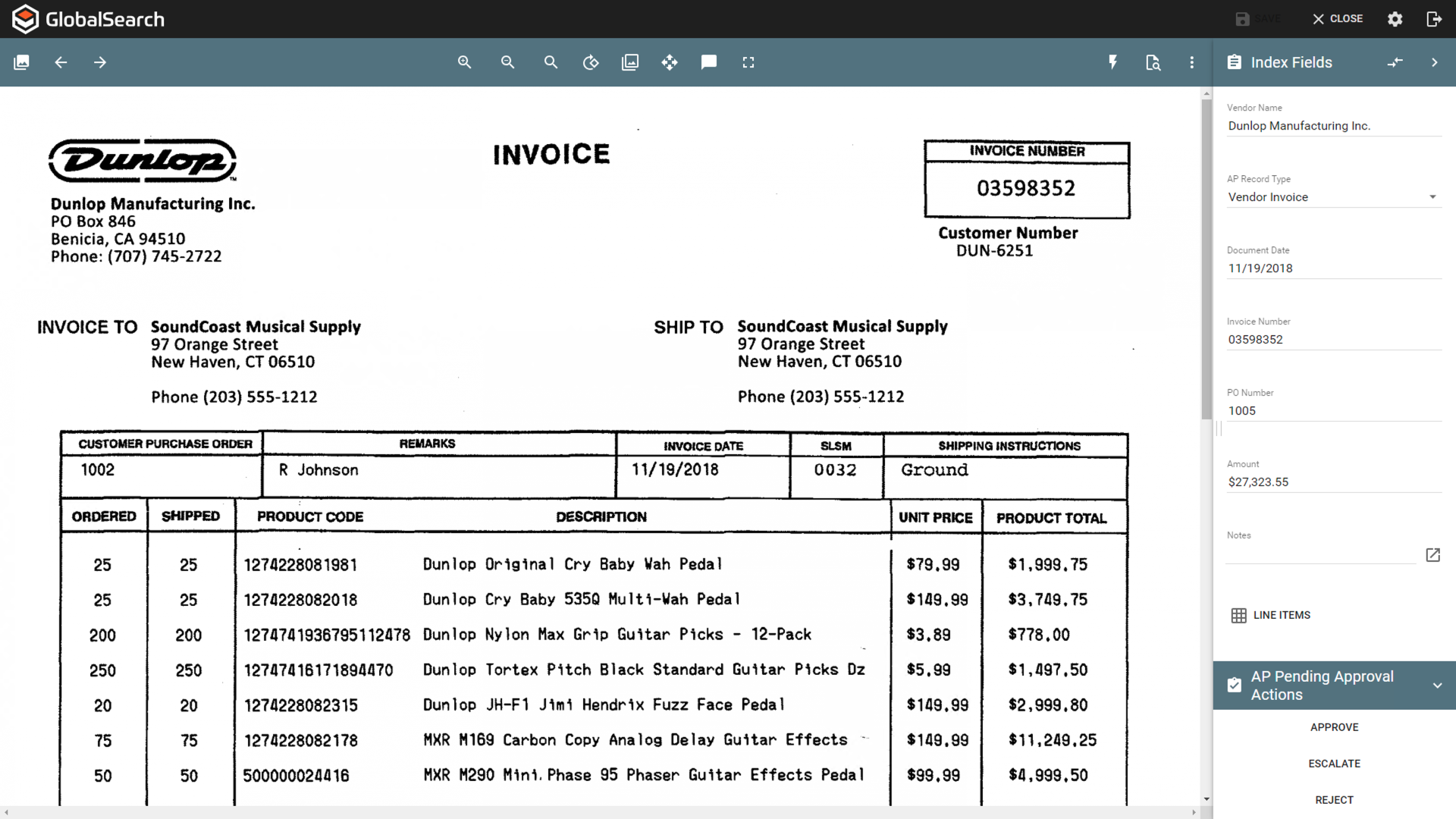
Task: Click the rotate/refresh tool icon
Action: point(591,62)
